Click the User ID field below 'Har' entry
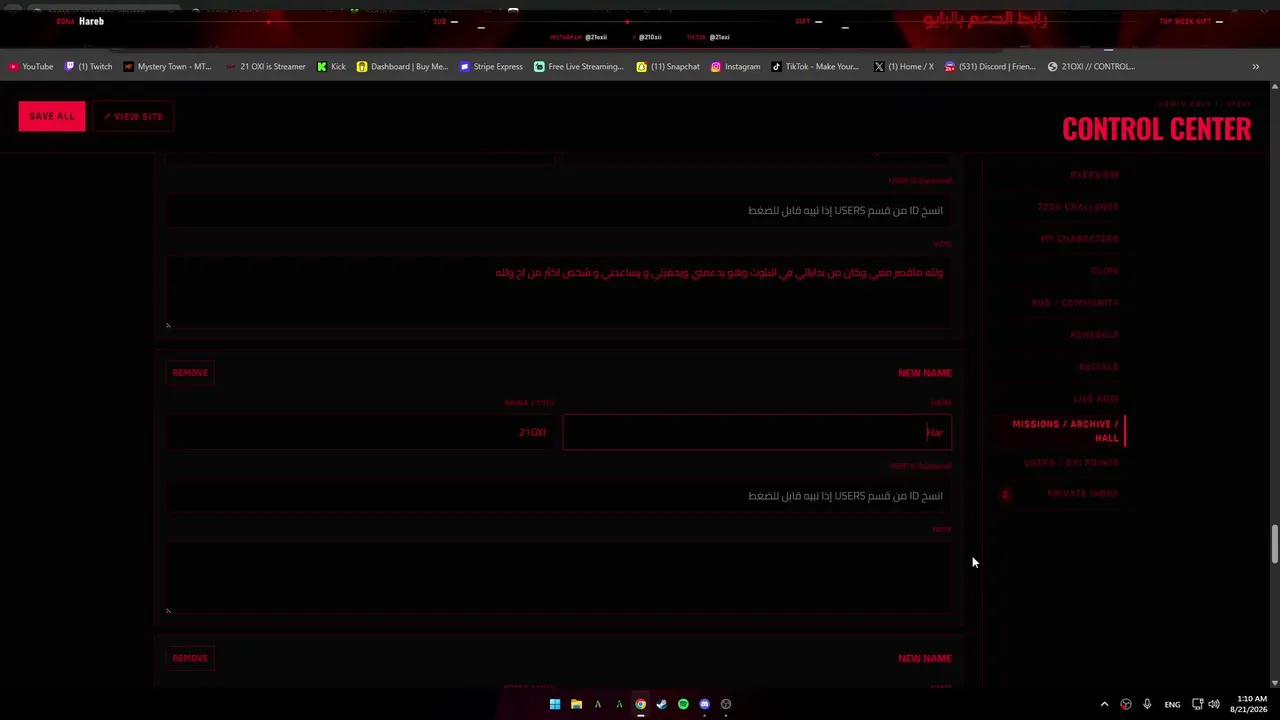 (559, 496)
